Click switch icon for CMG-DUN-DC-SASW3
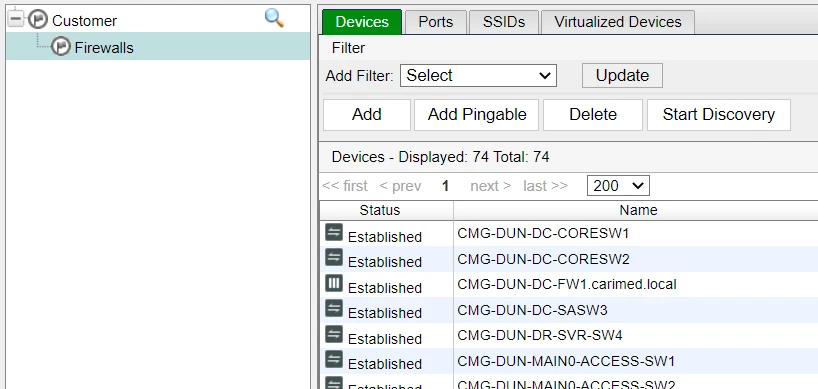Image resolution: width=818 pixels, height=389 pixels. [x=334, y=308]
